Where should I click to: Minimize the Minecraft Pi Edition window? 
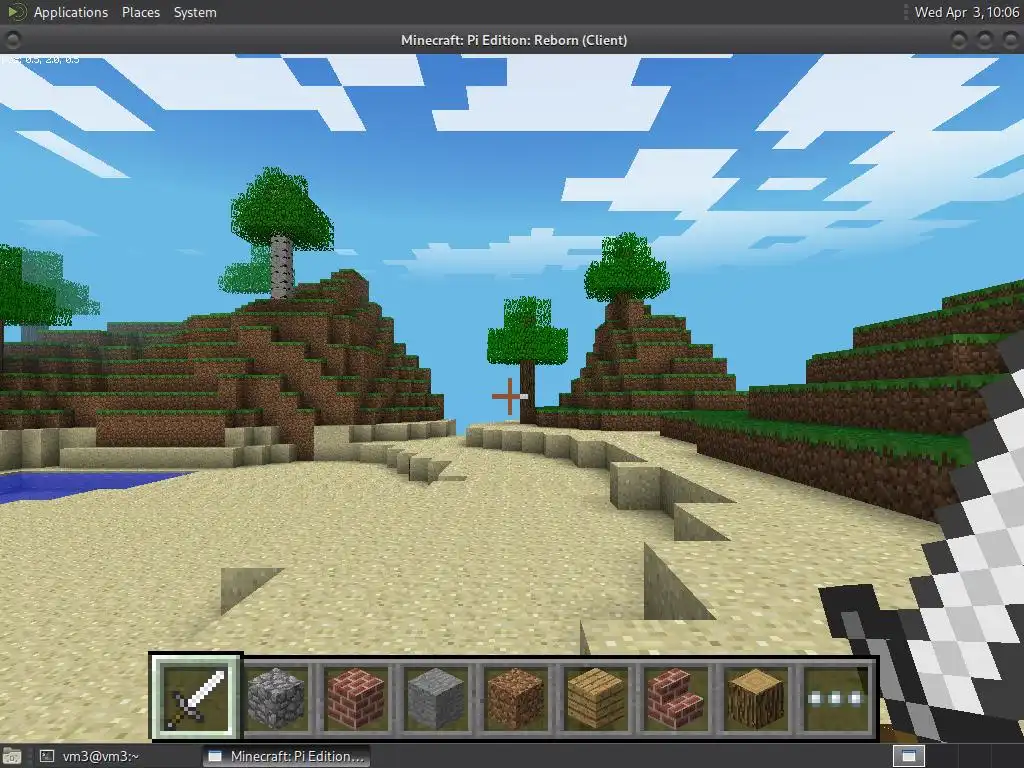coord(959,40)
